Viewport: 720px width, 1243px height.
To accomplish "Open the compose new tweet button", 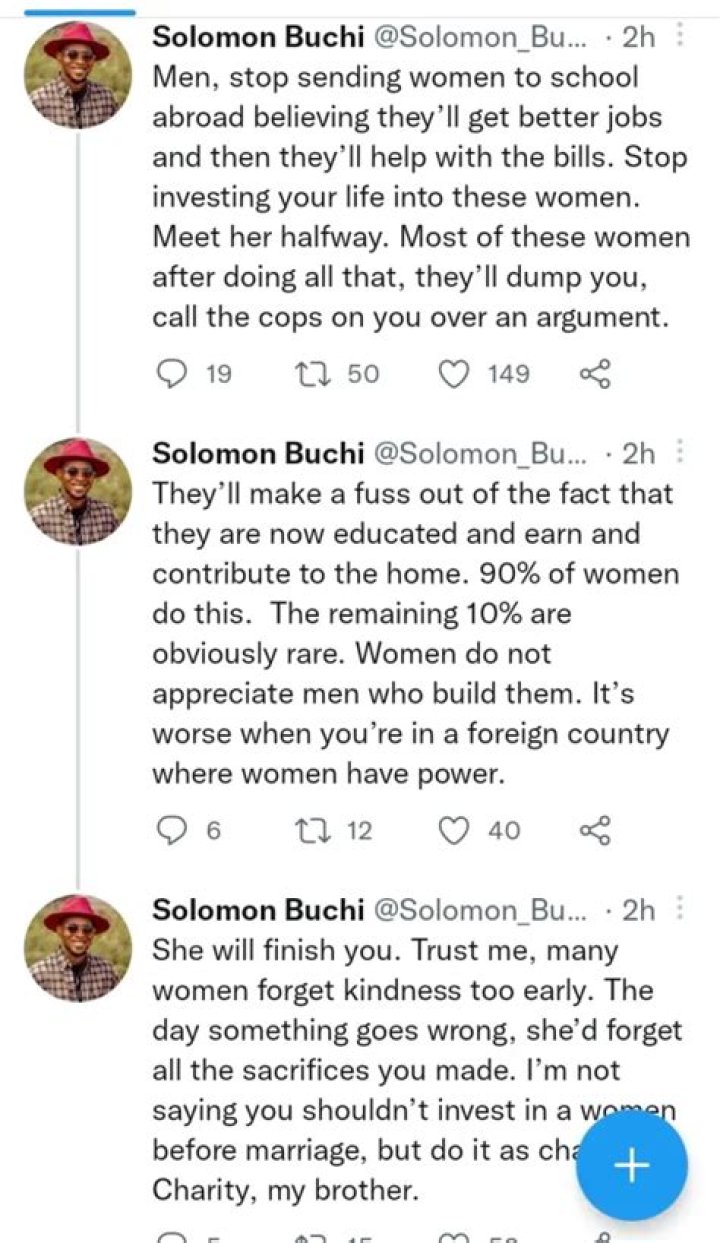I will click(630, 1165).
